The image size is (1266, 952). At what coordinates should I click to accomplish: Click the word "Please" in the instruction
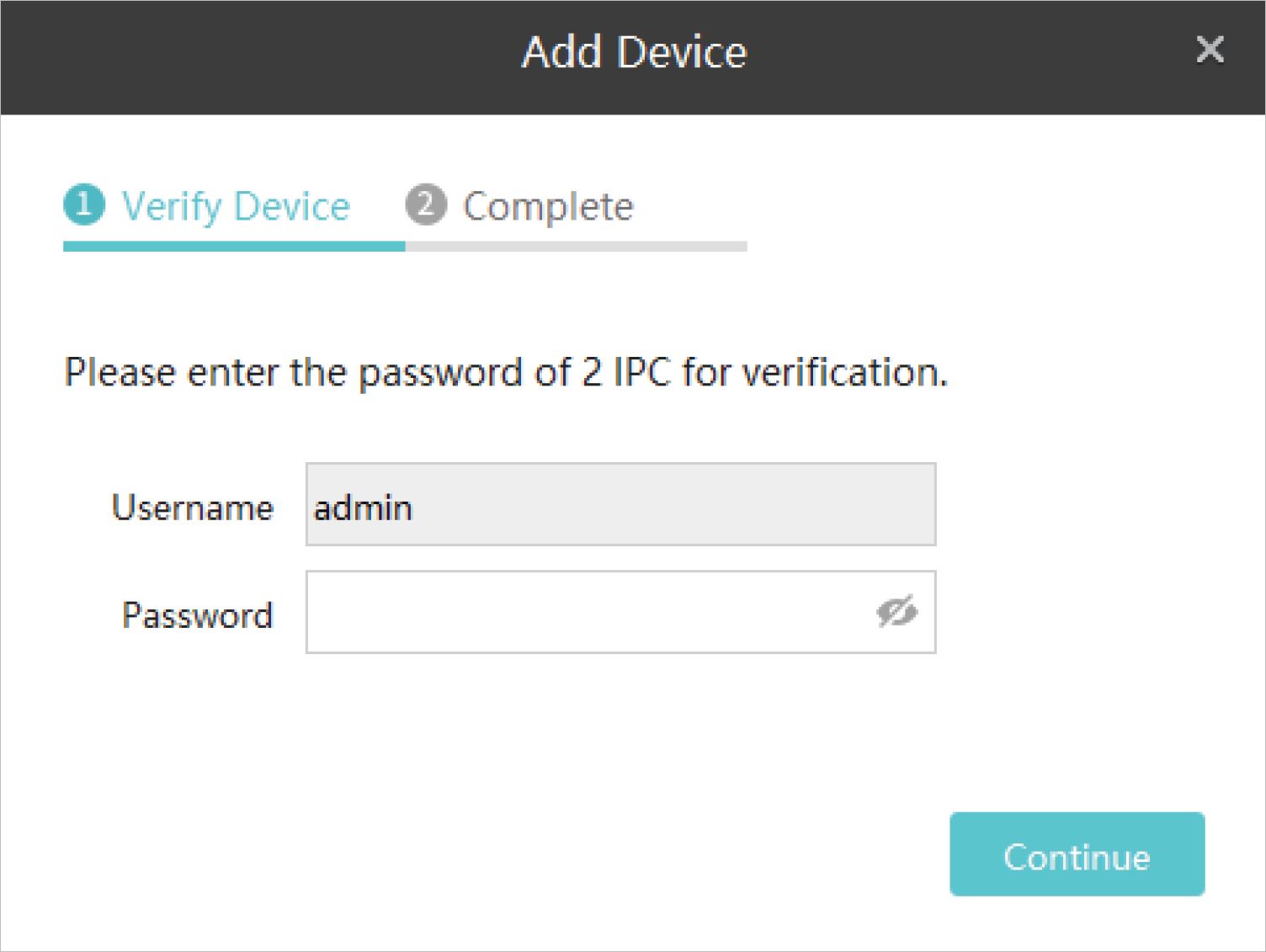click(x=120, y=372)
